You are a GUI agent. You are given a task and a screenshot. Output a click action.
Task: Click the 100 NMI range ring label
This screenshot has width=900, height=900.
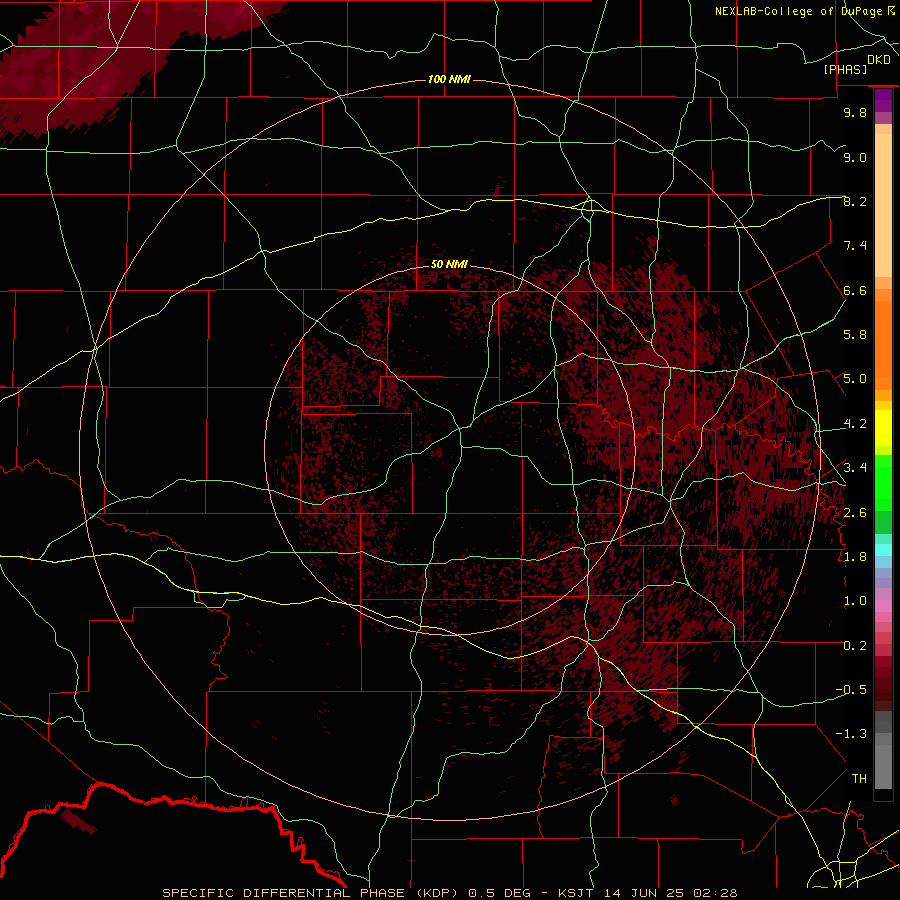[449, 79]
